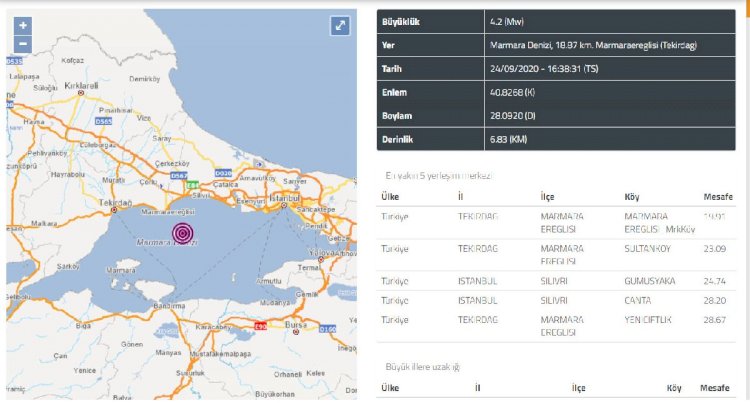The image size is (750, 403).
Task: Click the red E90 road sign
Action: pos(260,326)
